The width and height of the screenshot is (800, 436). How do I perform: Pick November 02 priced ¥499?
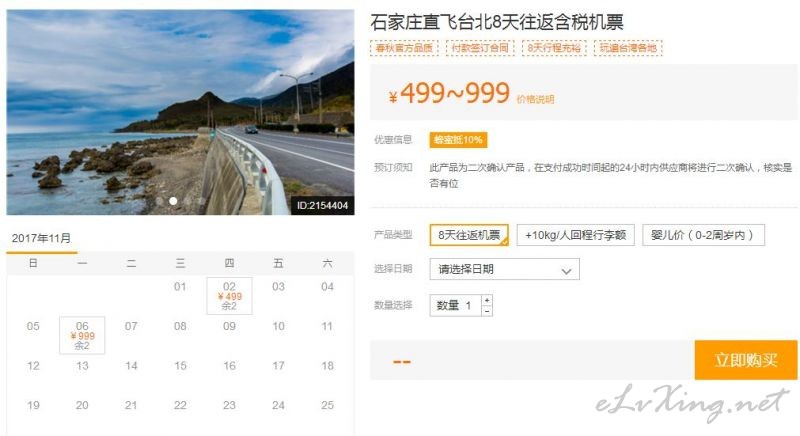tap(230, 296)
